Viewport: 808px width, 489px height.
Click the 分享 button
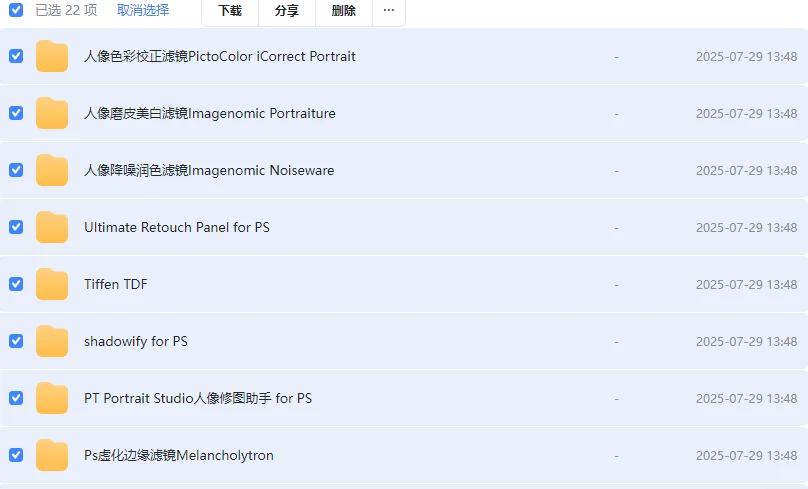287,10
